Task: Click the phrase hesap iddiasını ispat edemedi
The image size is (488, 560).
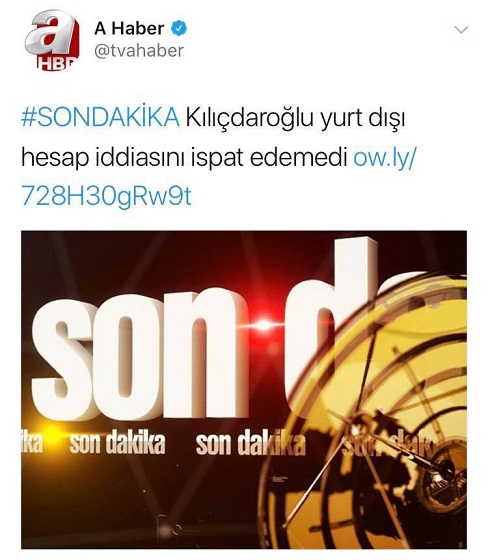Action: click(x=184, y=157)
